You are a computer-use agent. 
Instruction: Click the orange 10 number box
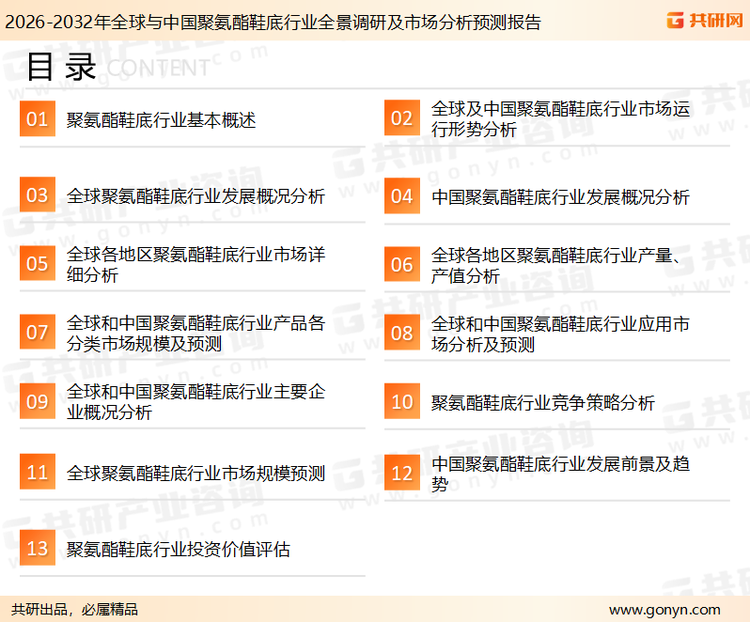pyautogui.click(x=402, y=401)
